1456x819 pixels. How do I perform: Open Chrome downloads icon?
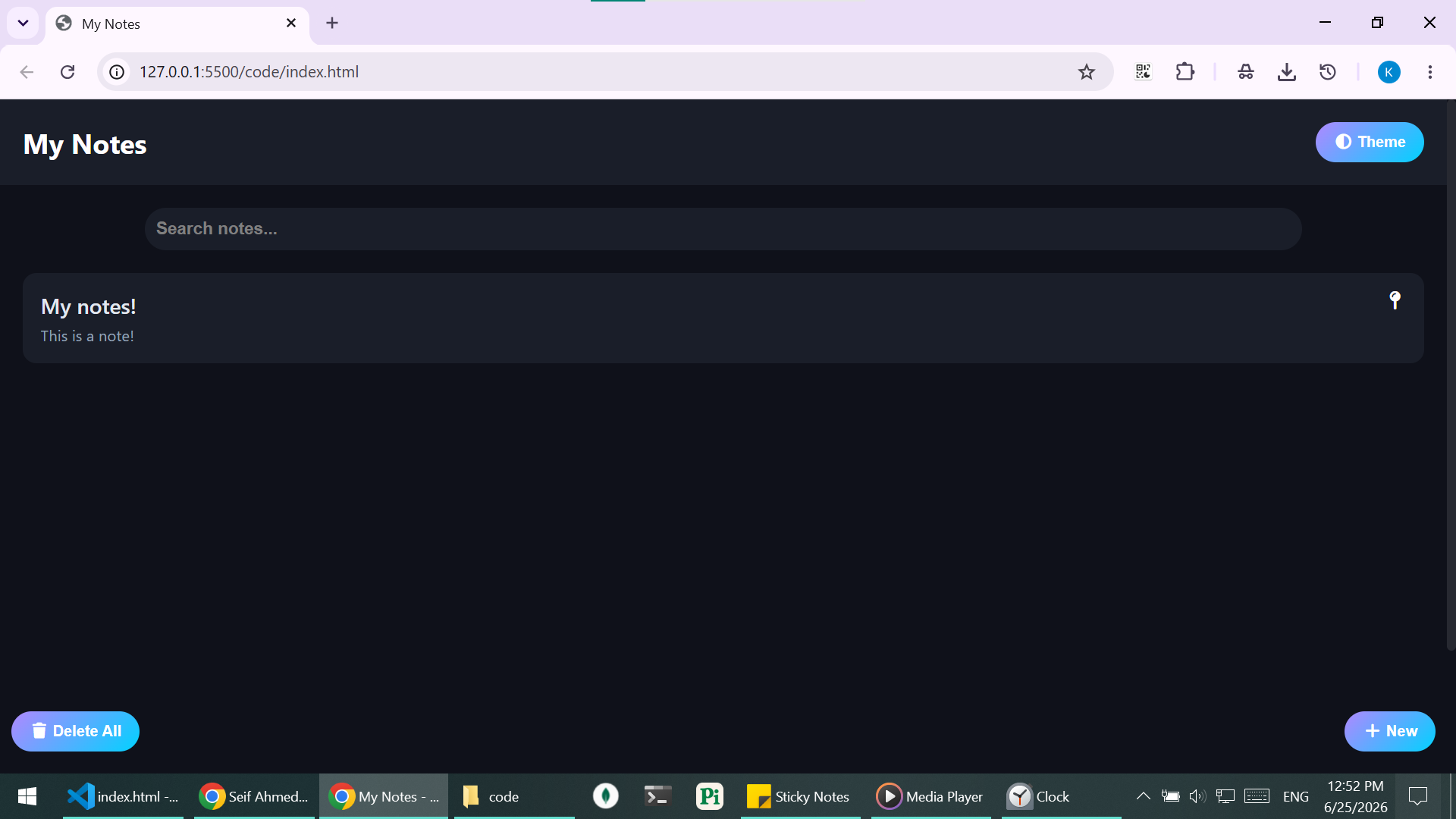point(1287,72)
